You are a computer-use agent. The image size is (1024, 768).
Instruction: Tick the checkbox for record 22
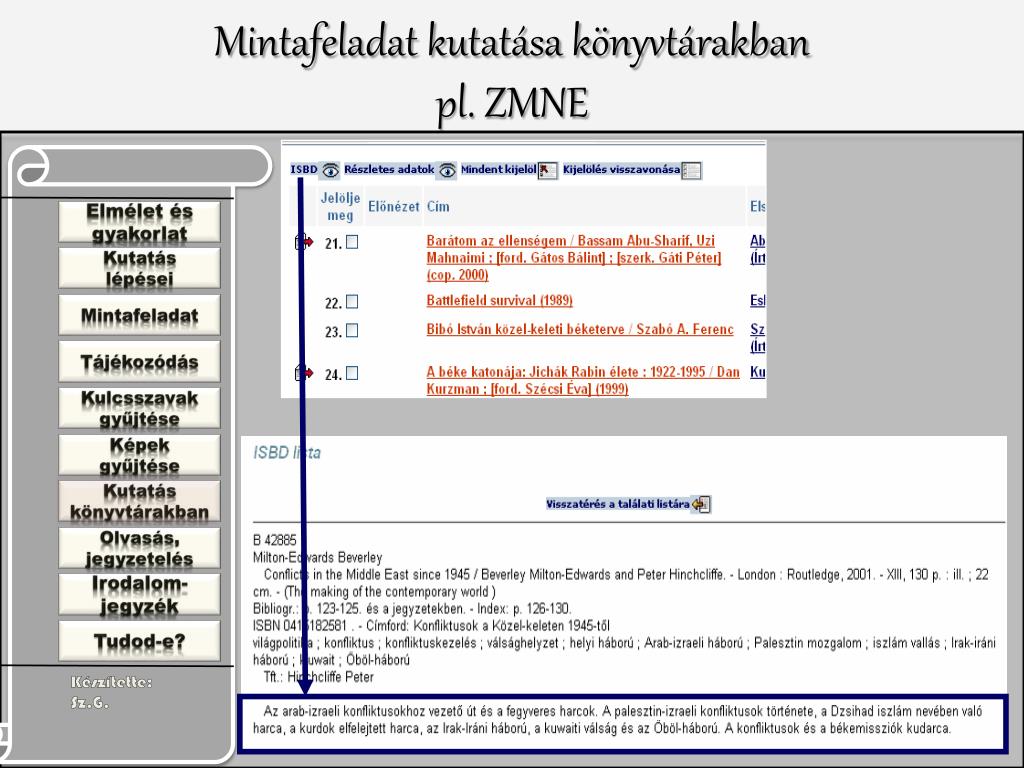click(x=352, y=302)
